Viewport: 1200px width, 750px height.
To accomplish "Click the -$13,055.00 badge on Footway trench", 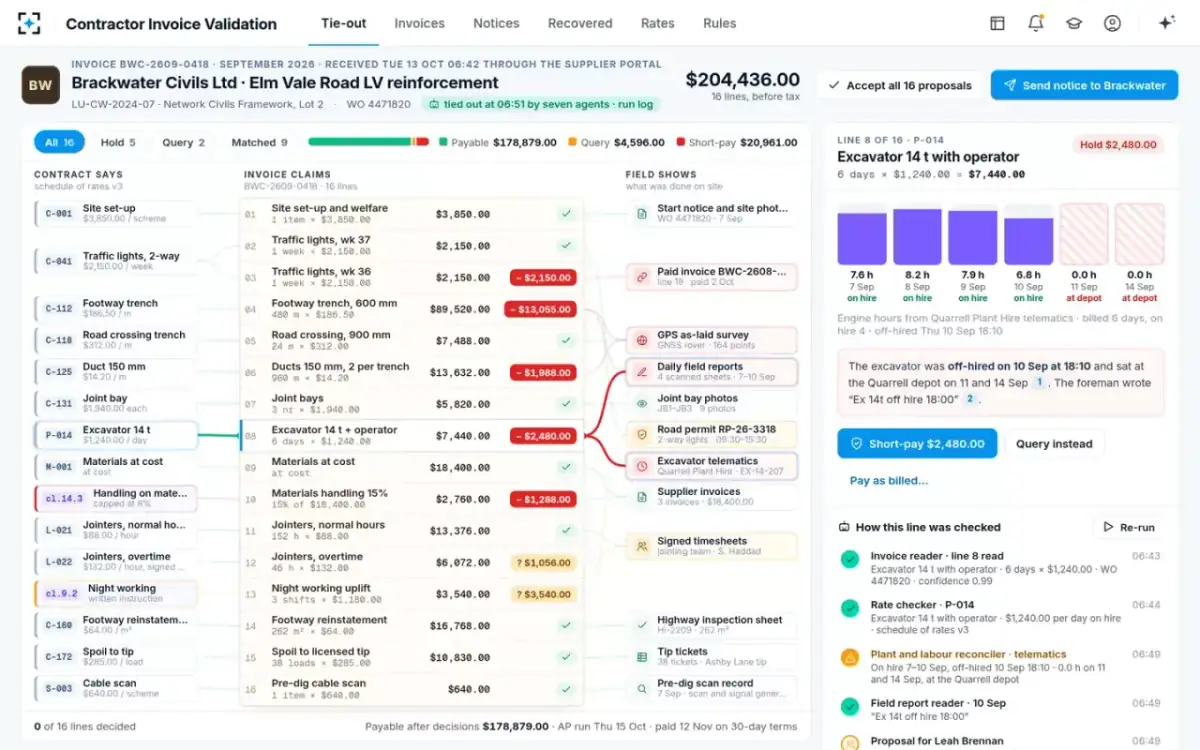I will (540, 309).
